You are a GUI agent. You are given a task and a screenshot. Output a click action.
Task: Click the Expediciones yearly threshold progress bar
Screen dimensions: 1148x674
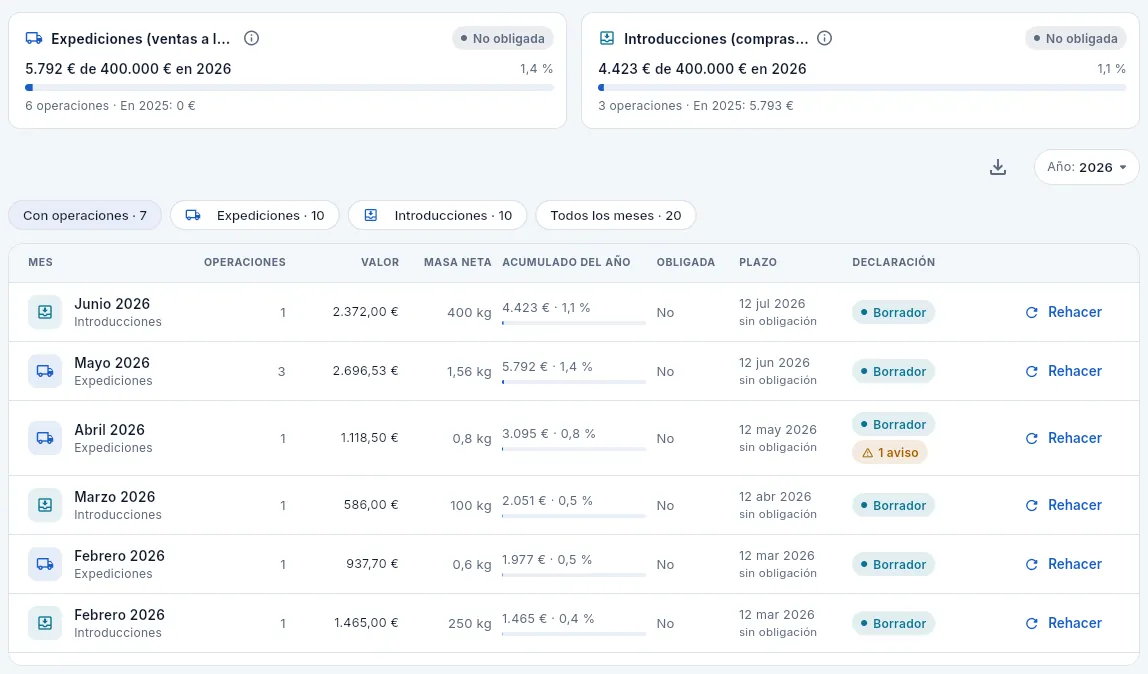(289, 88)
